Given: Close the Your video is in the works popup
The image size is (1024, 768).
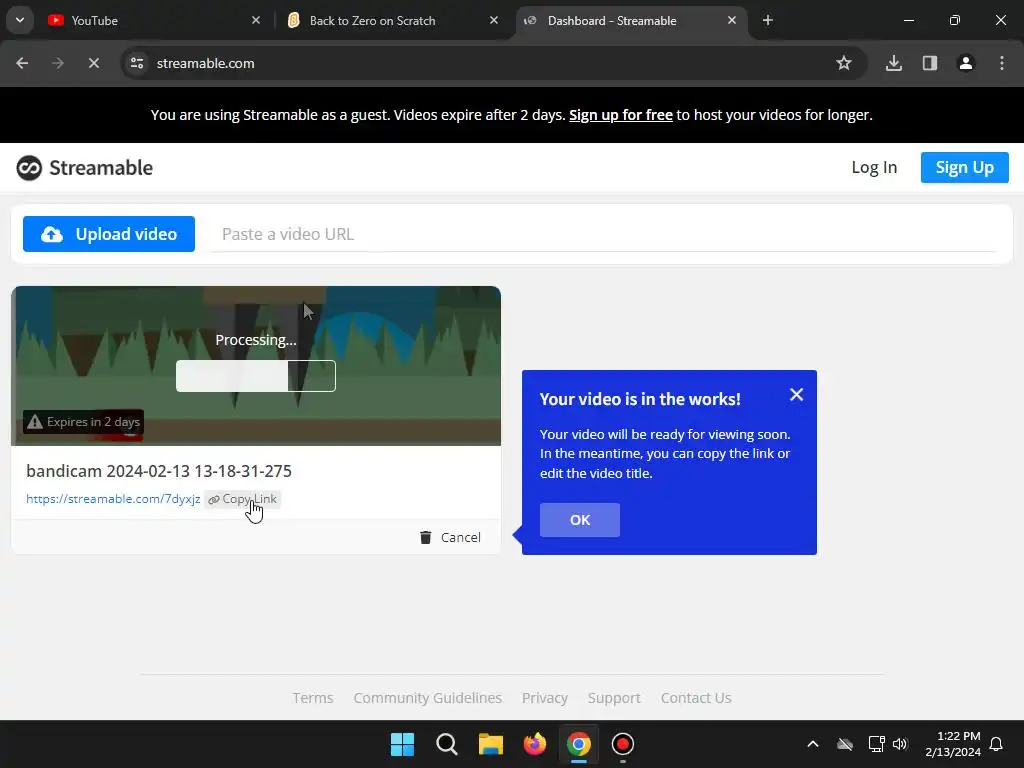Looking at the screenshot, I should 796,394.
